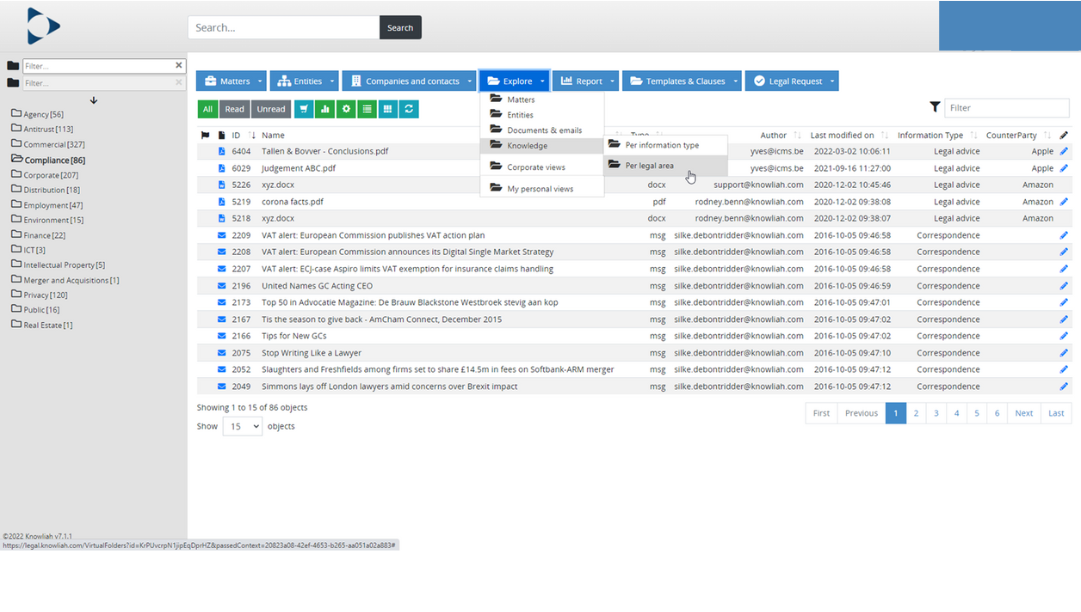Viewport: 1081px width, 612px height.
Task: Expand the Templates & Clauses dropdown
Action: point(681,80)
